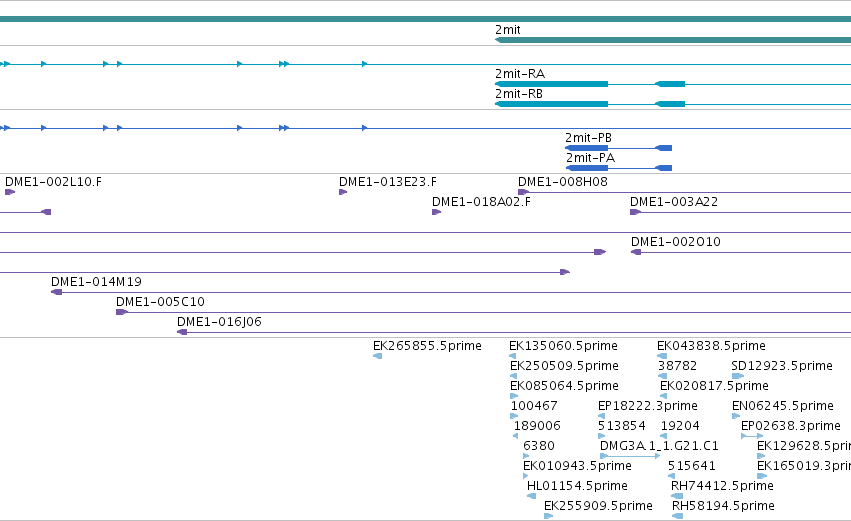Select the EK165019.3prime EST label
The width and height of the screenshot is (851, 521).
804,467
